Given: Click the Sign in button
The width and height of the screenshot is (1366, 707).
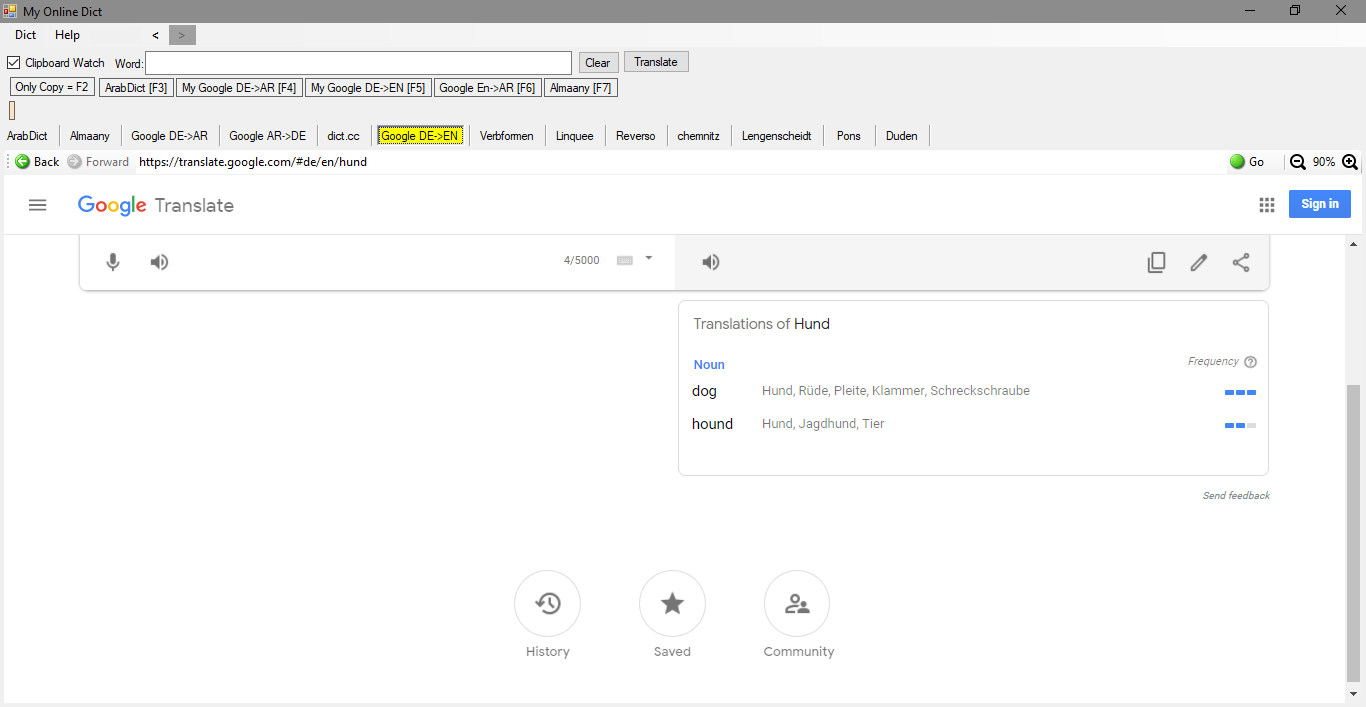Looking at the screenshot, I should tap(1319, 204).
